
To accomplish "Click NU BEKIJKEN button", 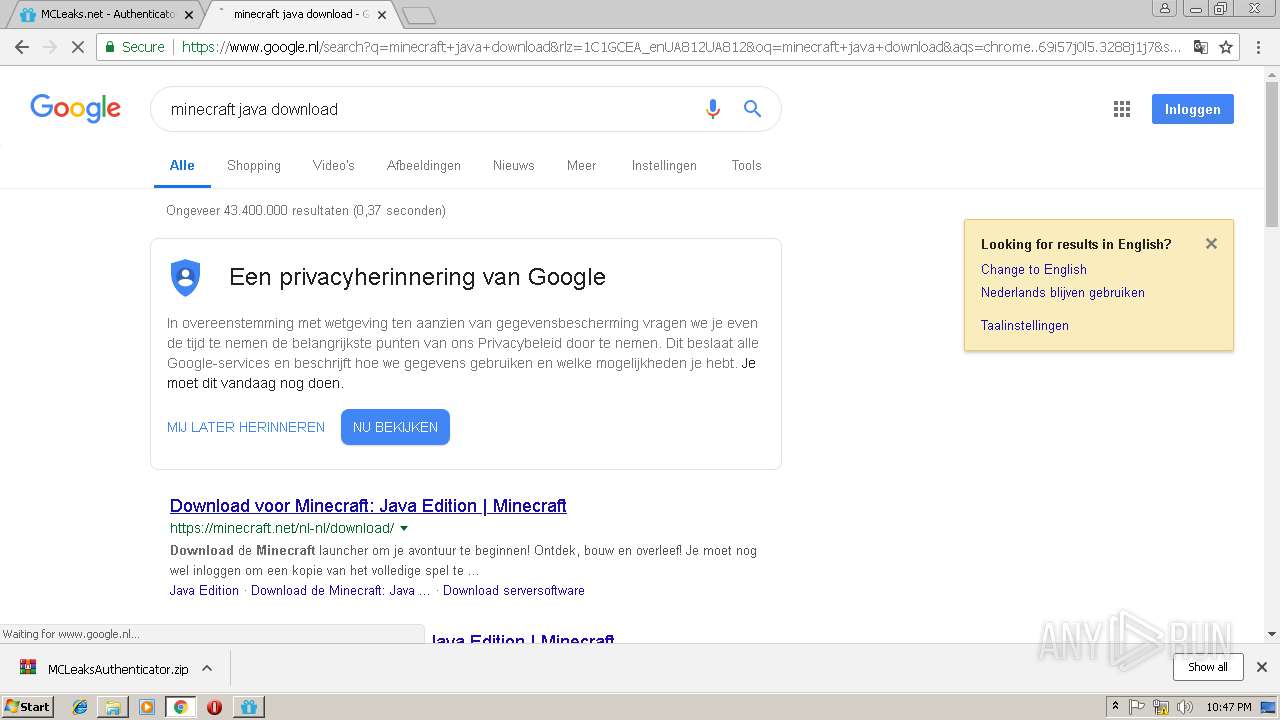I will (x=395, y=427).
